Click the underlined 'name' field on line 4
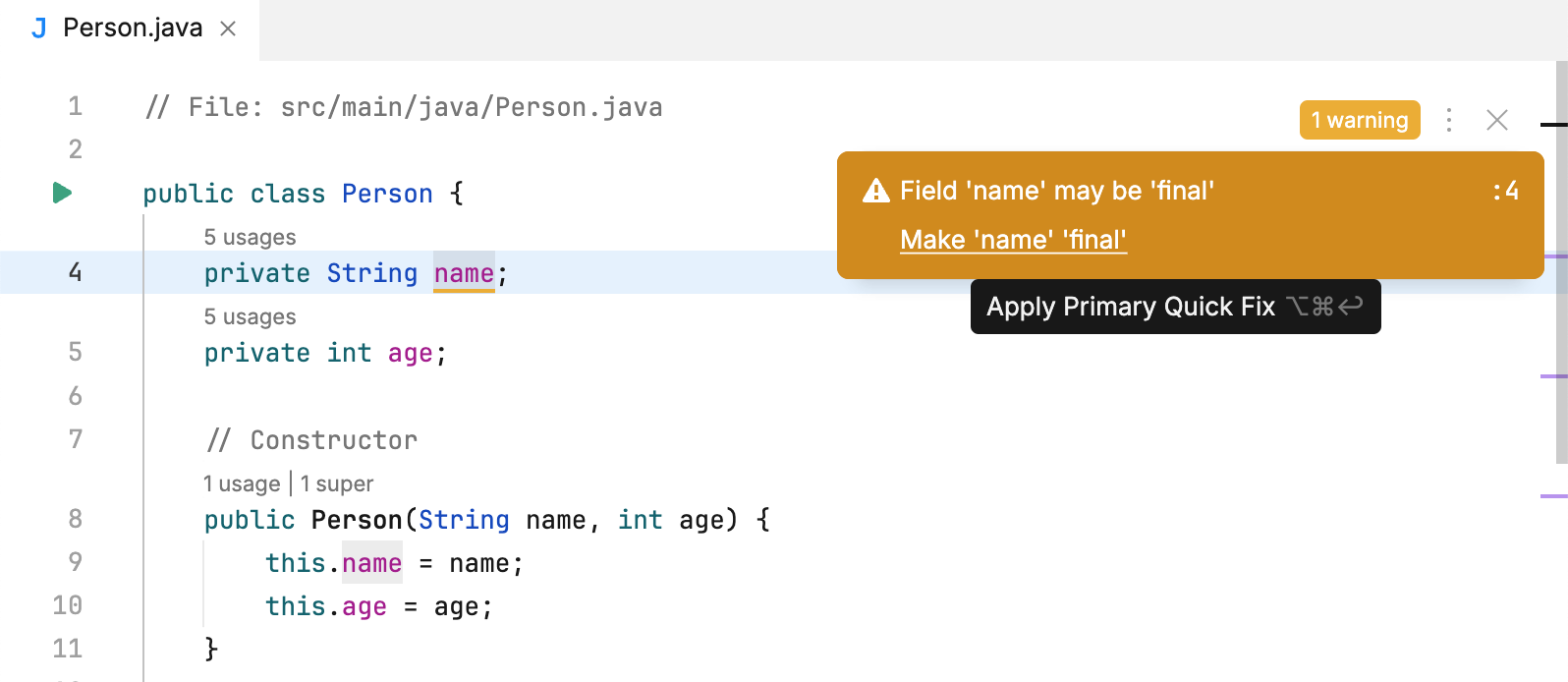 click(x=464, y=273)
